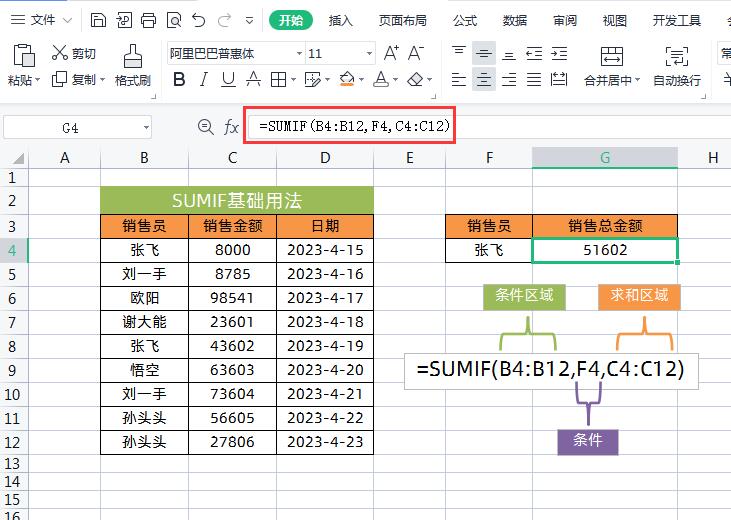Click the Cut (剪切) scissors icon

[x=60, y=54]
